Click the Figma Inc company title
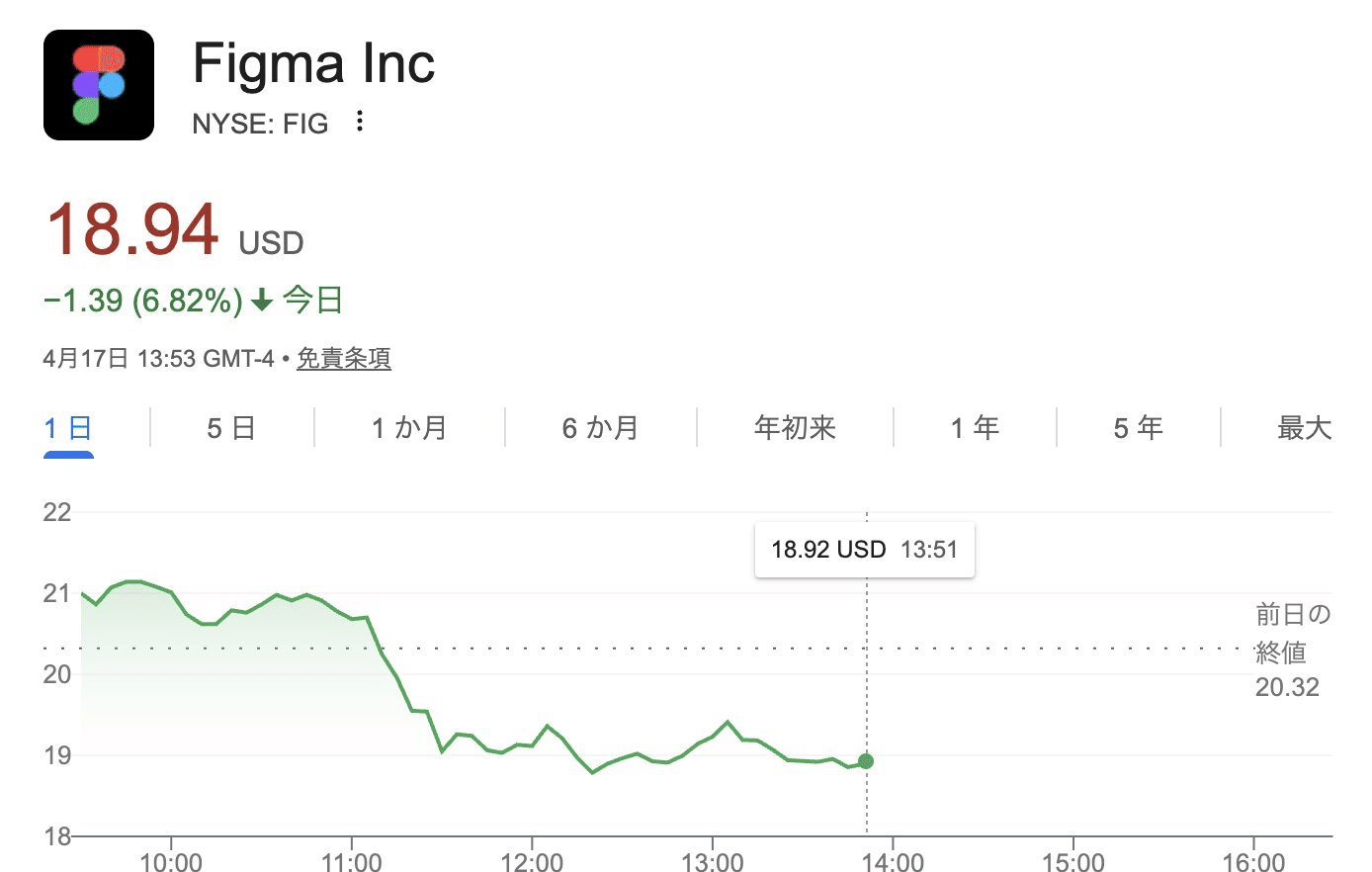1372x872 pixels. [x=313, y=63]
